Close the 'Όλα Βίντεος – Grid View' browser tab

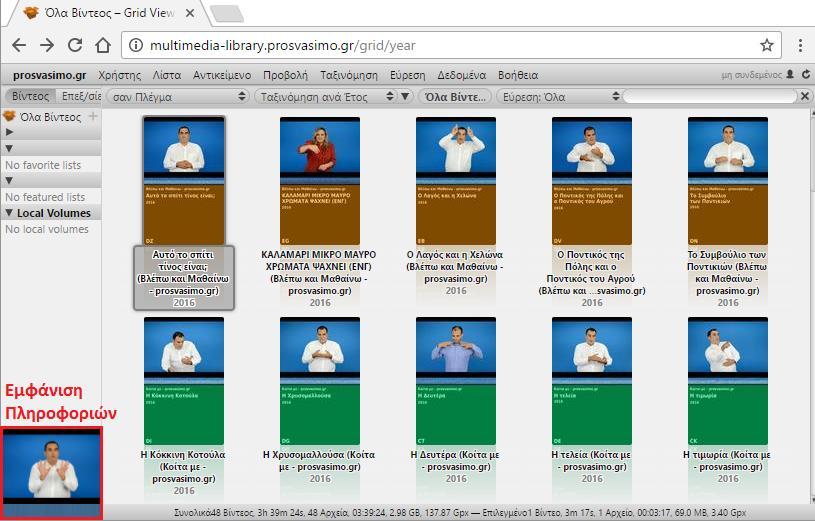click(x=190, y=13)
